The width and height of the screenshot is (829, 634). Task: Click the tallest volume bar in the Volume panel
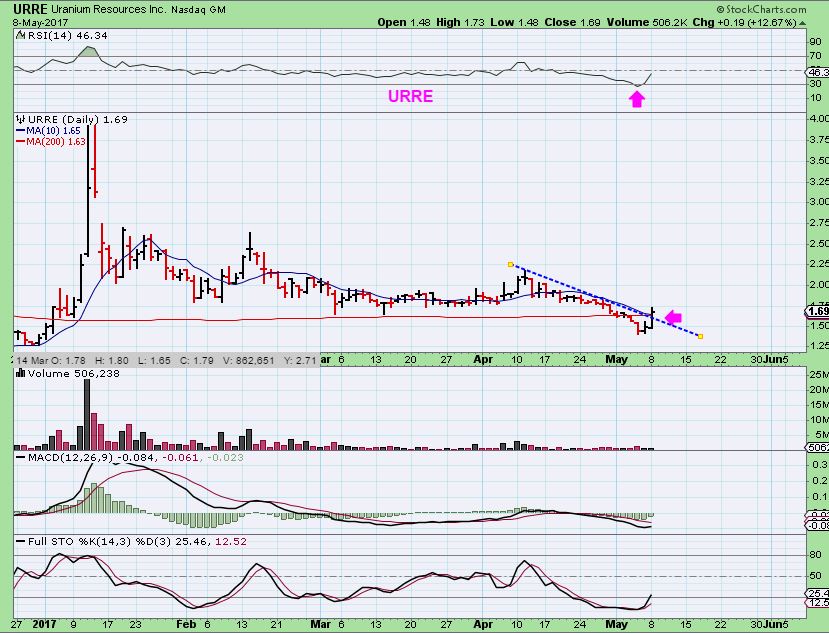87,414
